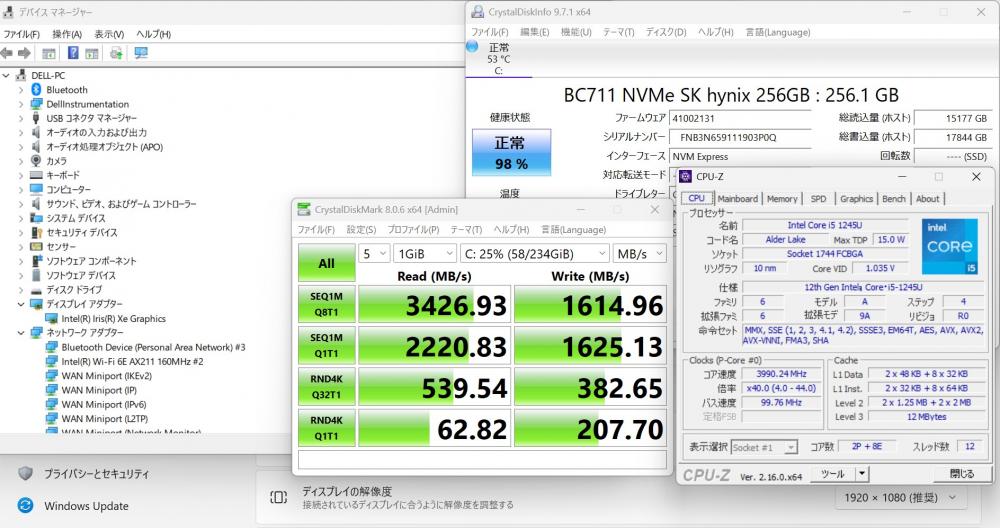Click the Intel Core i5 logo in CPU-Z
The image size is (1000, 528).
(x=949, y=246)
